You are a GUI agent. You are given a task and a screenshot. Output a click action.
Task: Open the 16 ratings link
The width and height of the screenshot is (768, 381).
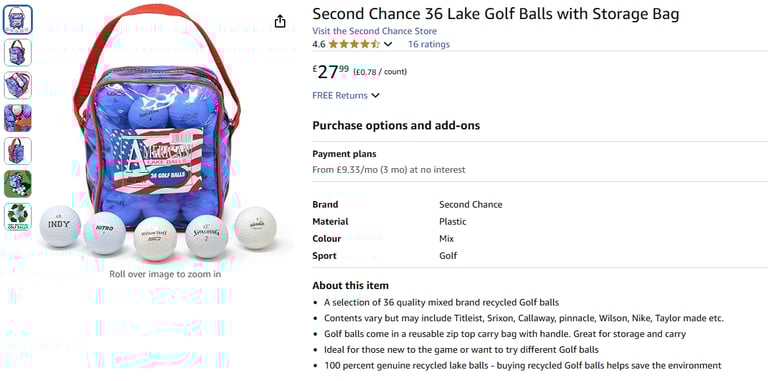click(429, 45)
